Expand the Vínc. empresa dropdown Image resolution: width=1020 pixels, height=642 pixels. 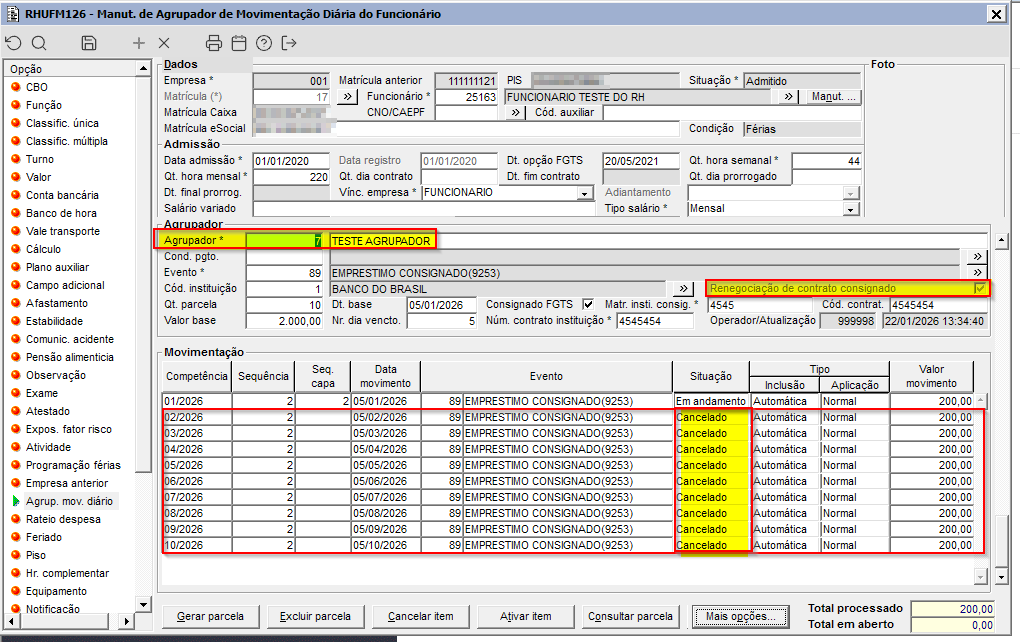[586, 192]
